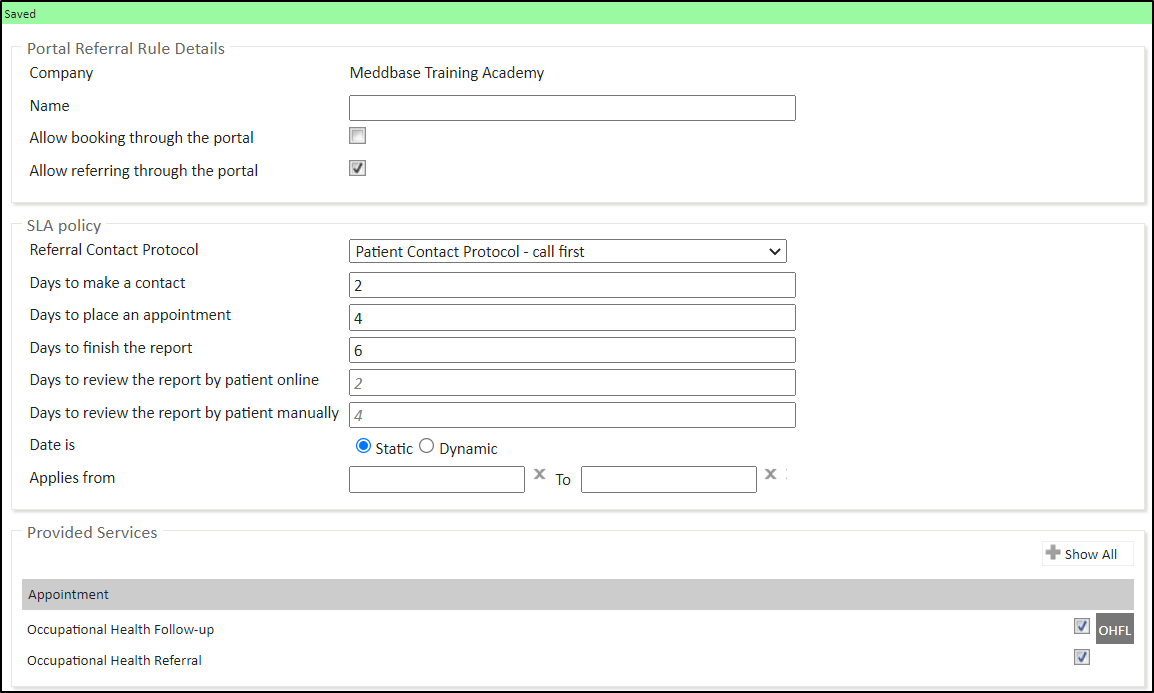
Task: Click Days to review report manually field
Action: coord(572,415)
